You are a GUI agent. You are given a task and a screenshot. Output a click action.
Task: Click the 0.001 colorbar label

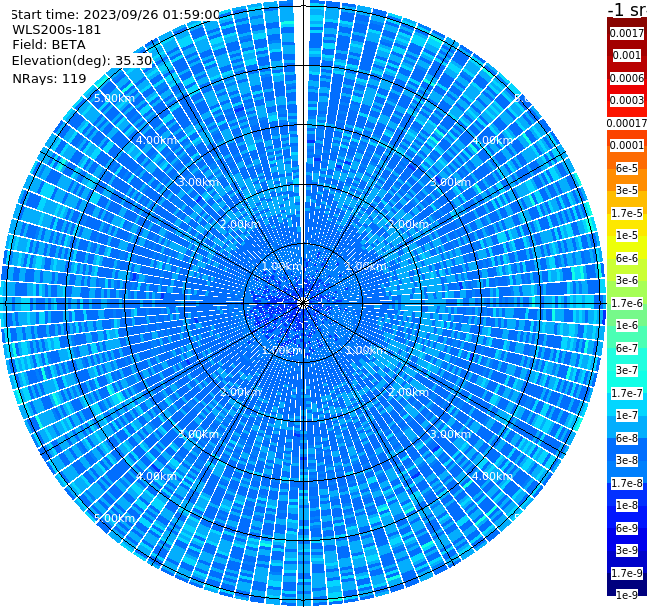point(627,55)
